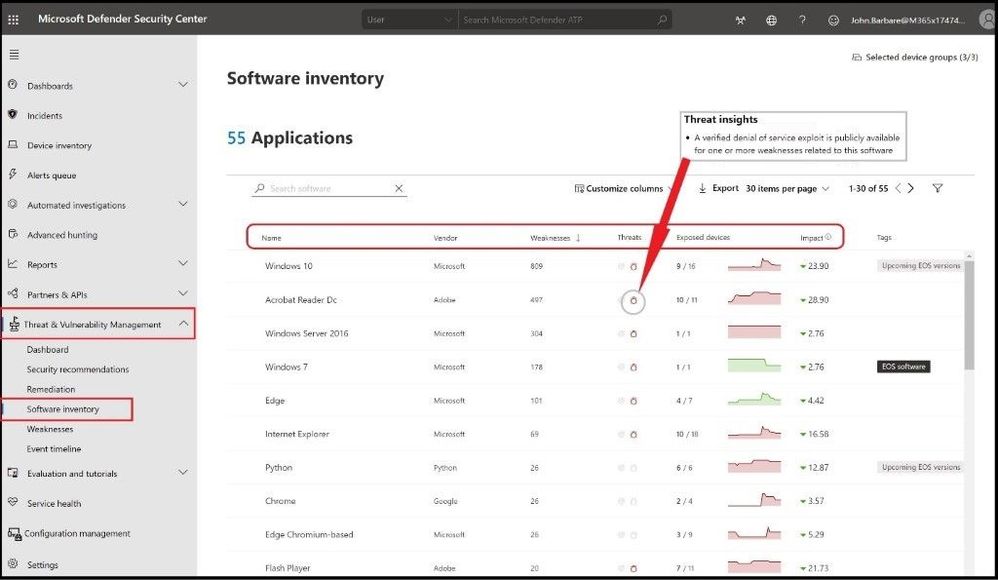Clear the software search box
The width and height of the screenshot is (998, 580).
pyautogui.click(x=398, y=188)
